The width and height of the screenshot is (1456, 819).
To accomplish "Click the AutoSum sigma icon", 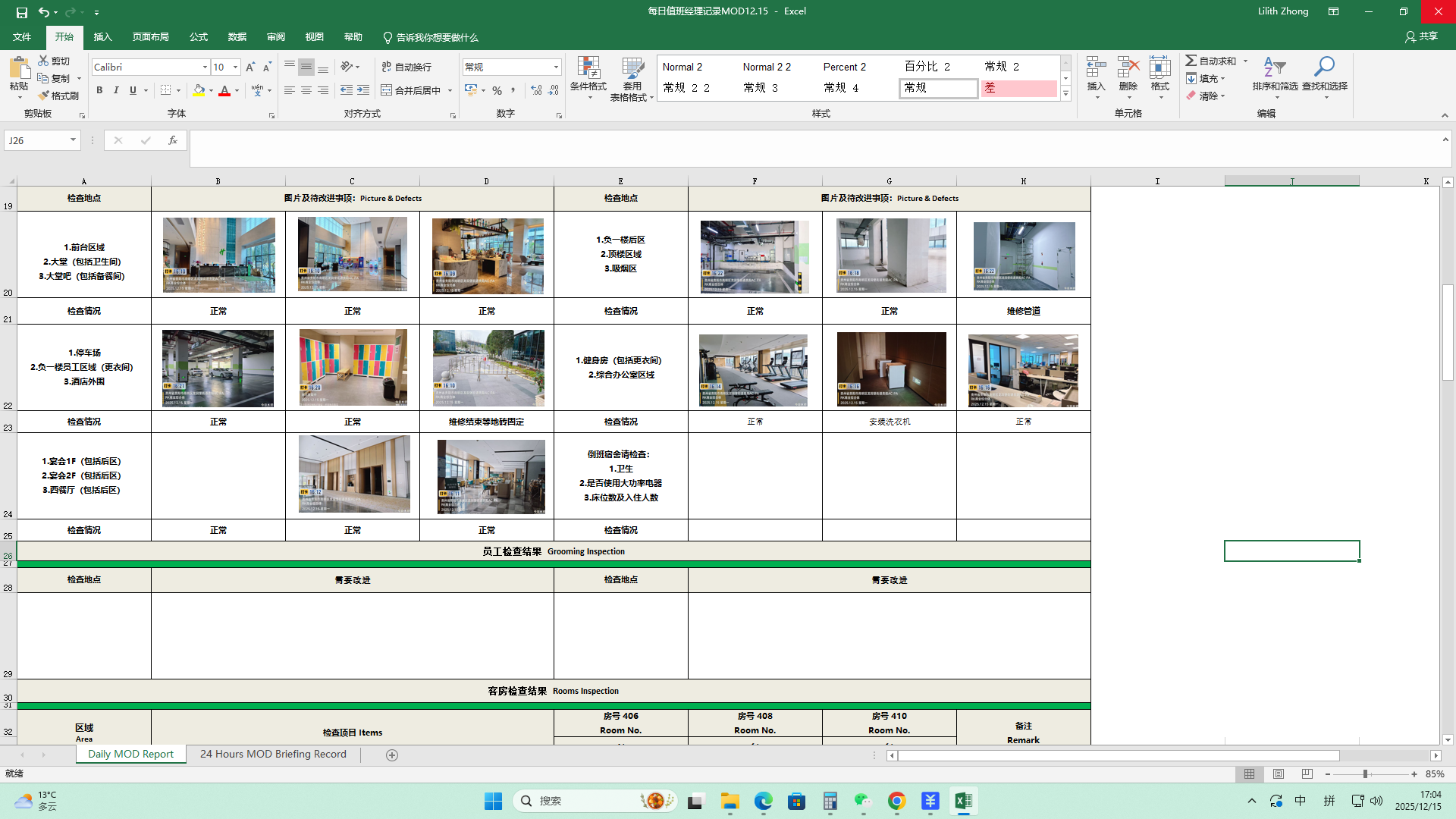I will [1191, 61].
